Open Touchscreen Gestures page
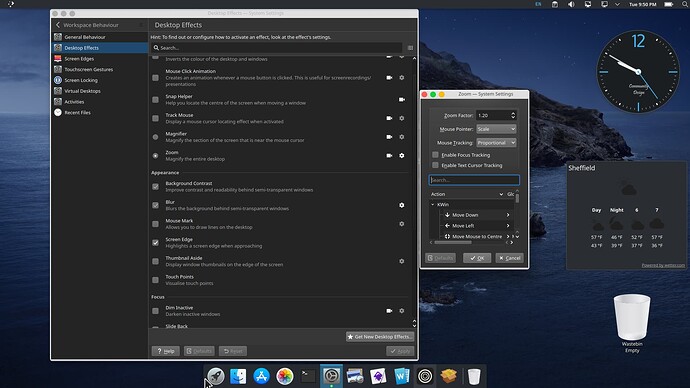The width and height of the screenshot is (690, 388). (100, 70)
